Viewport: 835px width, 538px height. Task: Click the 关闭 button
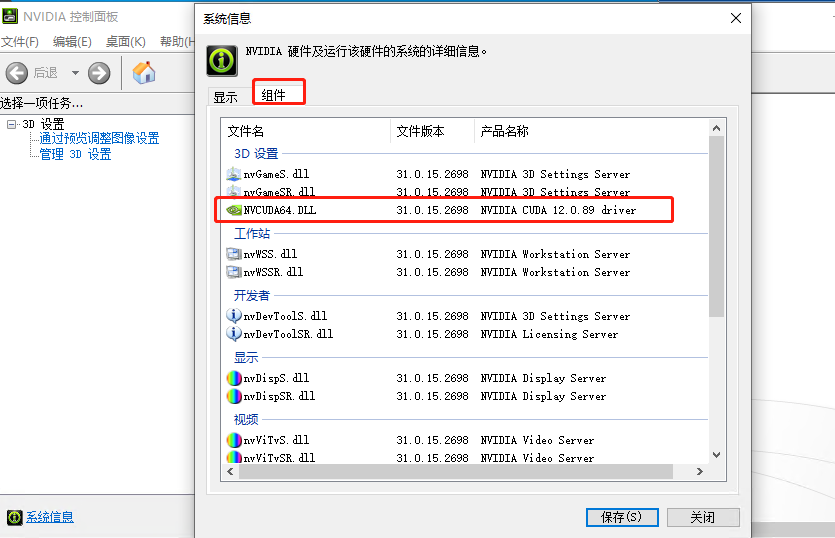click(x=703, y=517)
